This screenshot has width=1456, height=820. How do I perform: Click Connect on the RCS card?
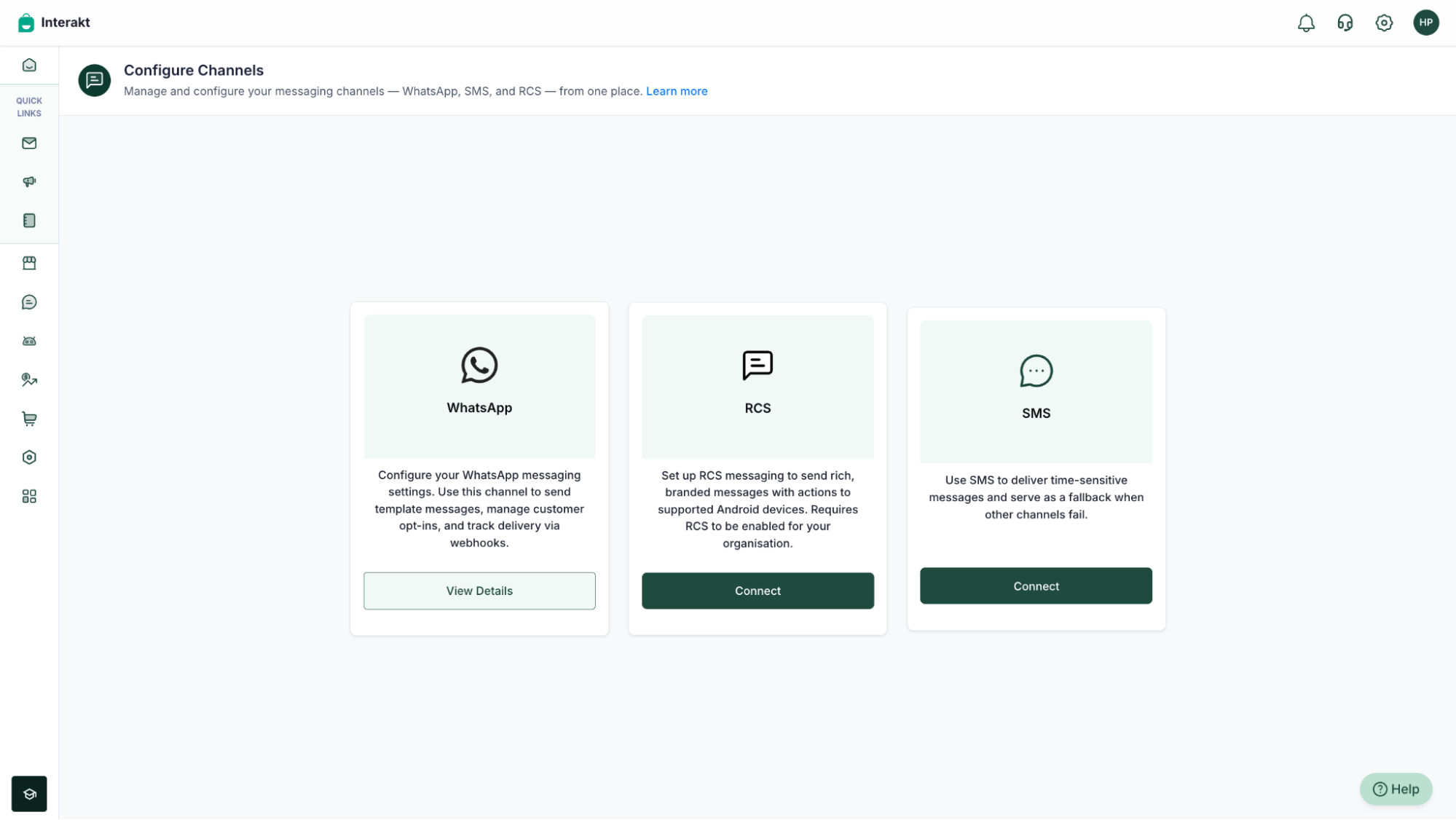coord(757,591)
